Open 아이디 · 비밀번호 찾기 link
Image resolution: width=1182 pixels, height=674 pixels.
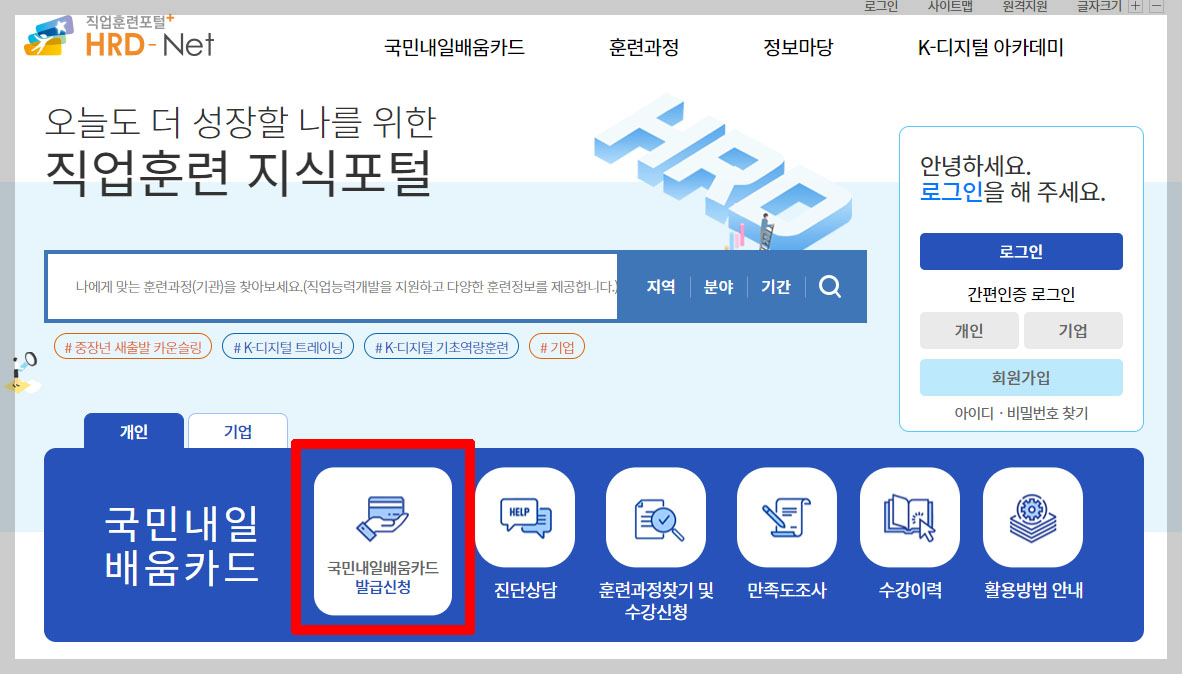pyautogui.click(x=1021, y=413)
